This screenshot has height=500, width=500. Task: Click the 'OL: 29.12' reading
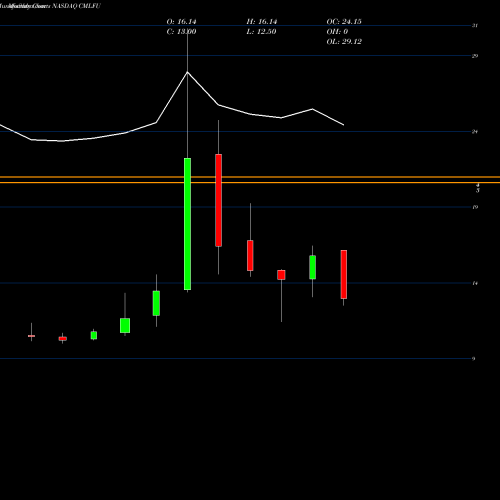click(344, 42)
